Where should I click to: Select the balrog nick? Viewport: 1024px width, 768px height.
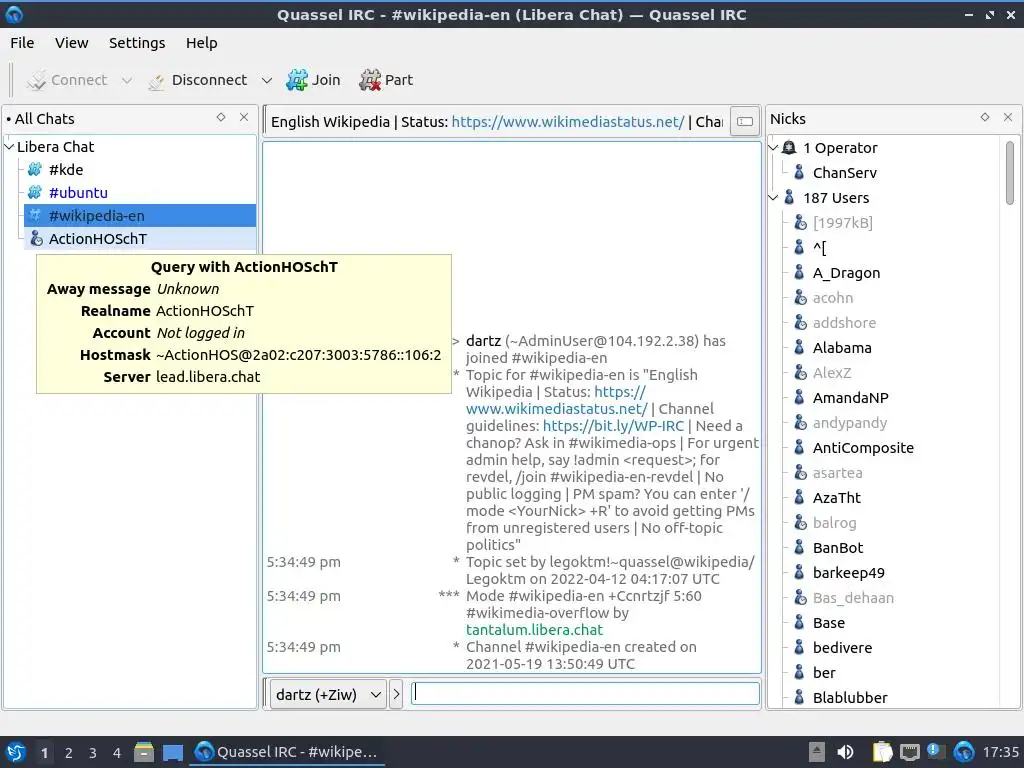[x=834, y=523]
